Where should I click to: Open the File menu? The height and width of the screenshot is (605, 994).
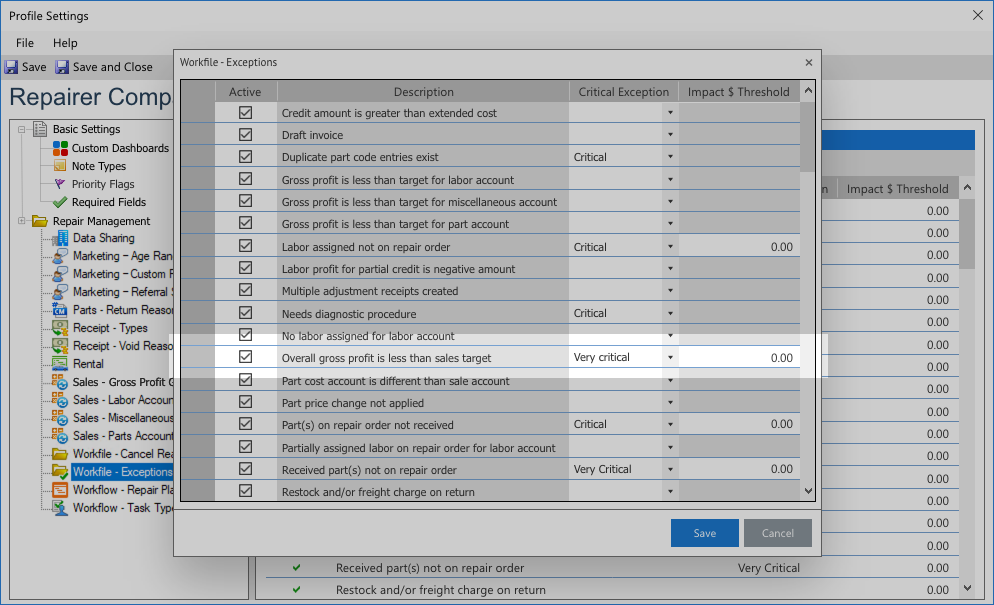pyautogui.click(x=25, y=43)
